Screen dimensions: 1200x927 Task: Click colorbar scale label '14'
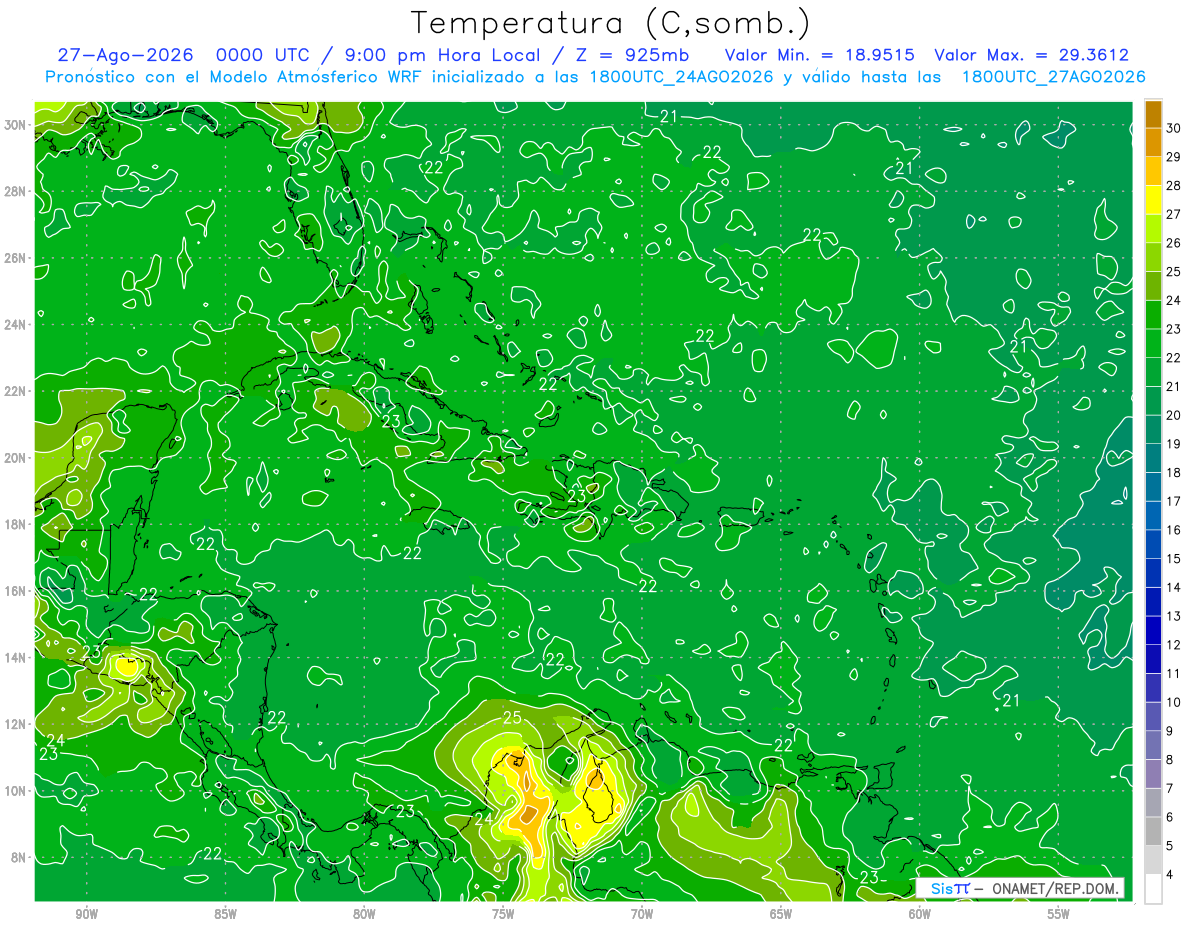click(x=1174, y=588)
